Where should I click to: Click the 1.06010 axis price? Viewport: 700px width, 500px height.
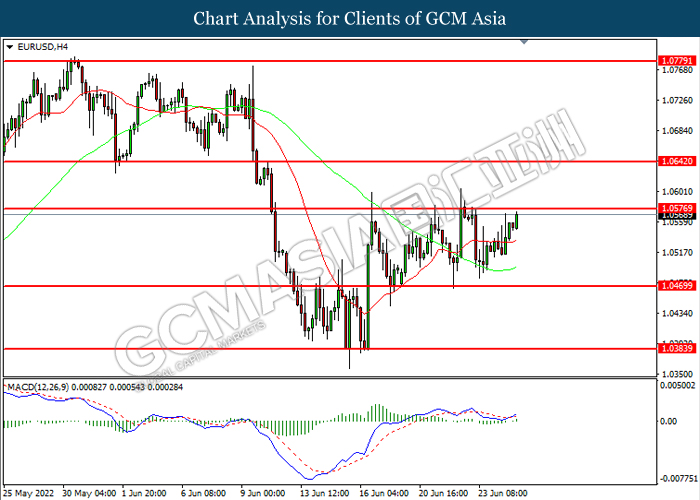pyautogui.click(x=678, y=192)
